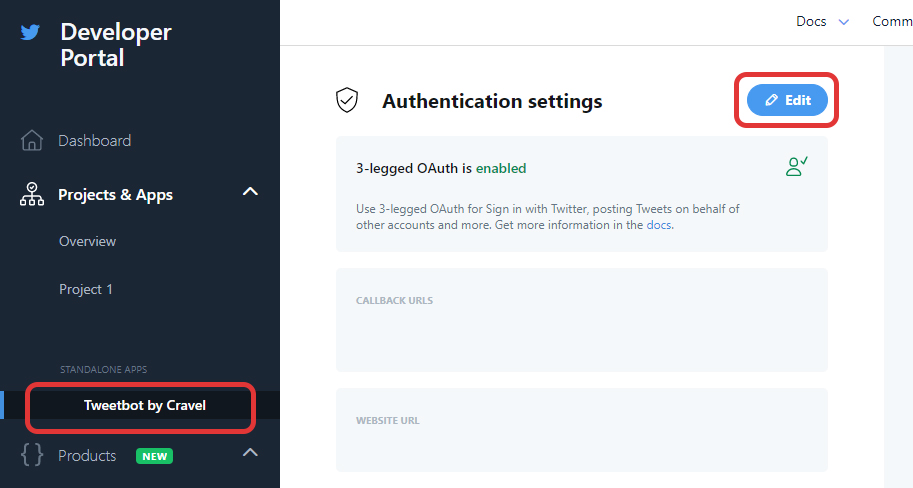The width and height of the screenshot is (913, 488).
Task: Collapse the Projects & Apps section
Action: point(250,192)
